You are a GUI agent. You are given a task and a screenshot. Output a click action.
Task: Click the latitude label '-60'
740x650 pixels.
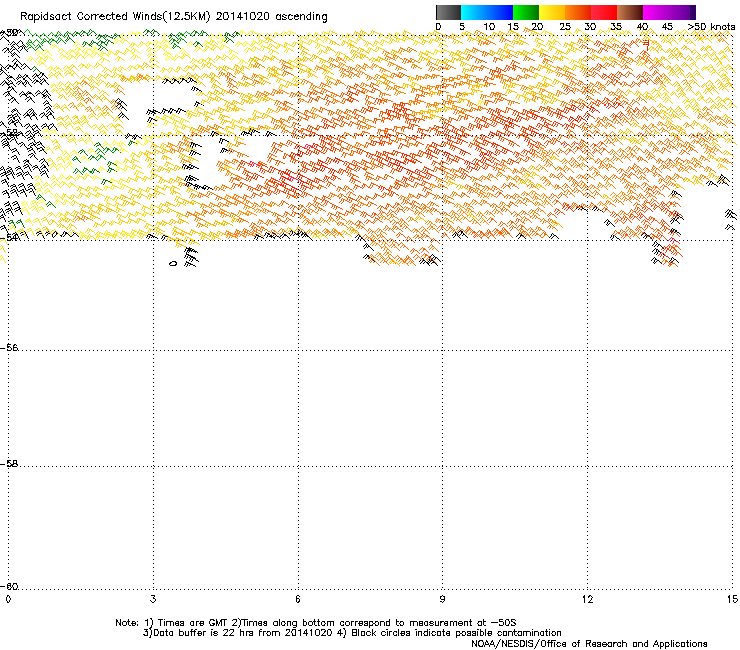pyautogui.click(x=9, y=586)
